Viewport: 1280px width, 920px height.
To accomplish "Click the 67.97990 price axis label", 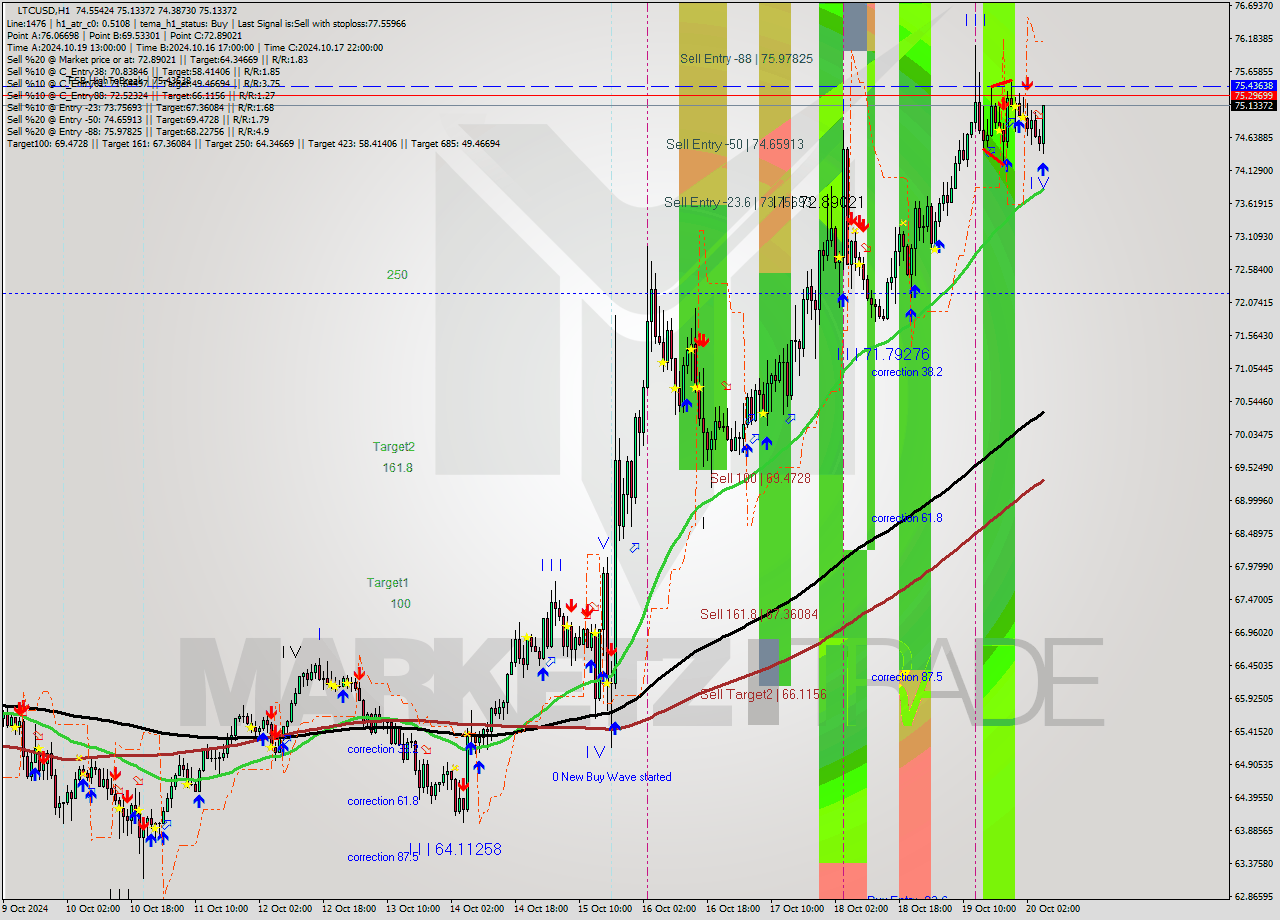I will click(x=1253, y=566).
